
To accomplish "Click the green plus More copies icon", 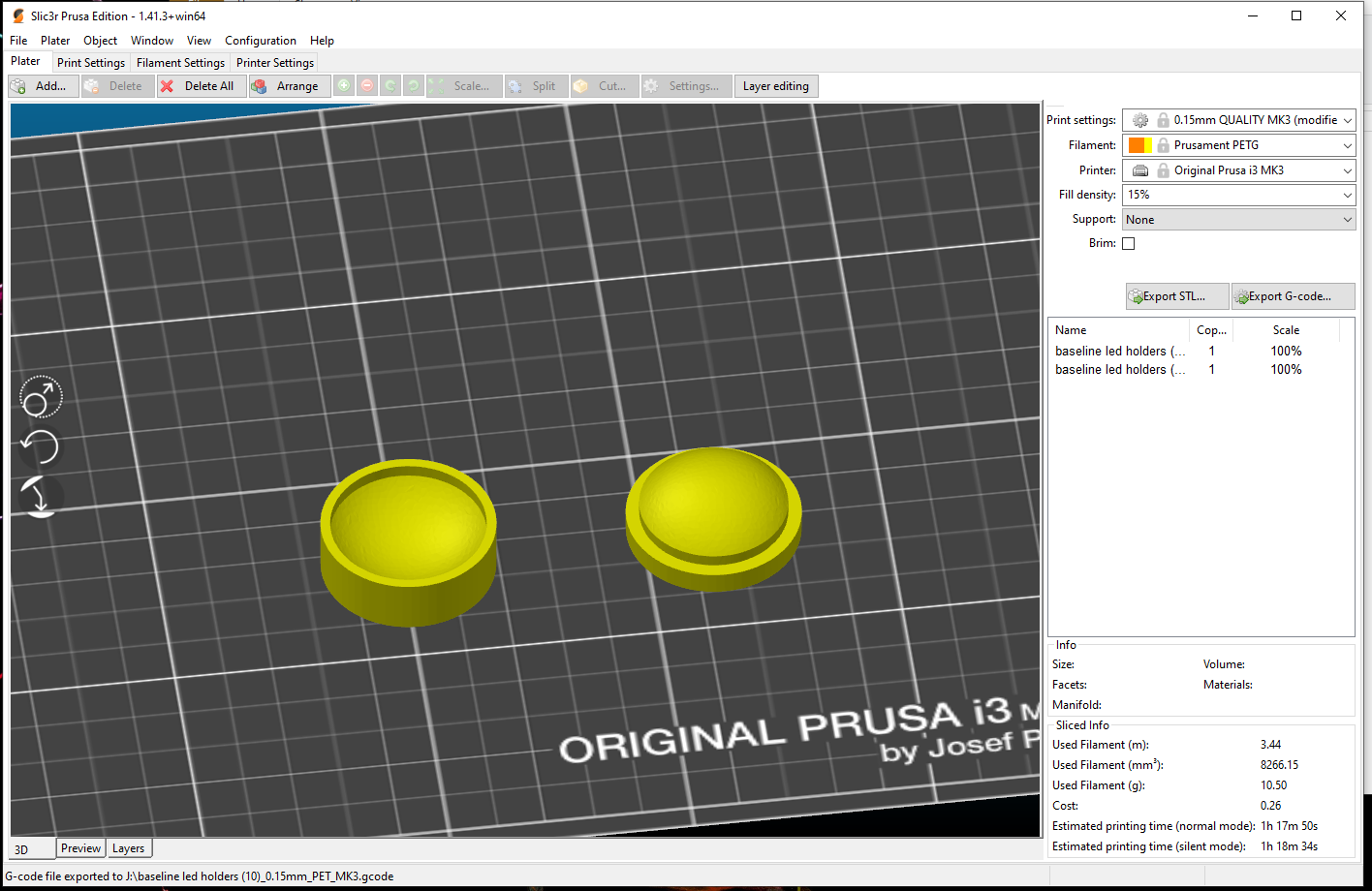I will [x=344, y=86].
